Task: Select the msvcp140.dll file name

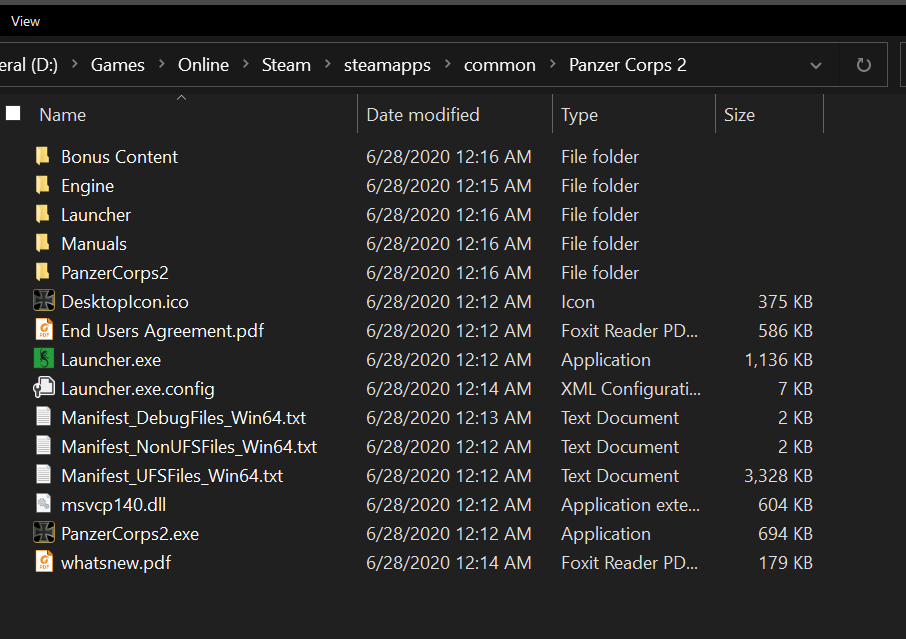Action: tap(114, 504)
